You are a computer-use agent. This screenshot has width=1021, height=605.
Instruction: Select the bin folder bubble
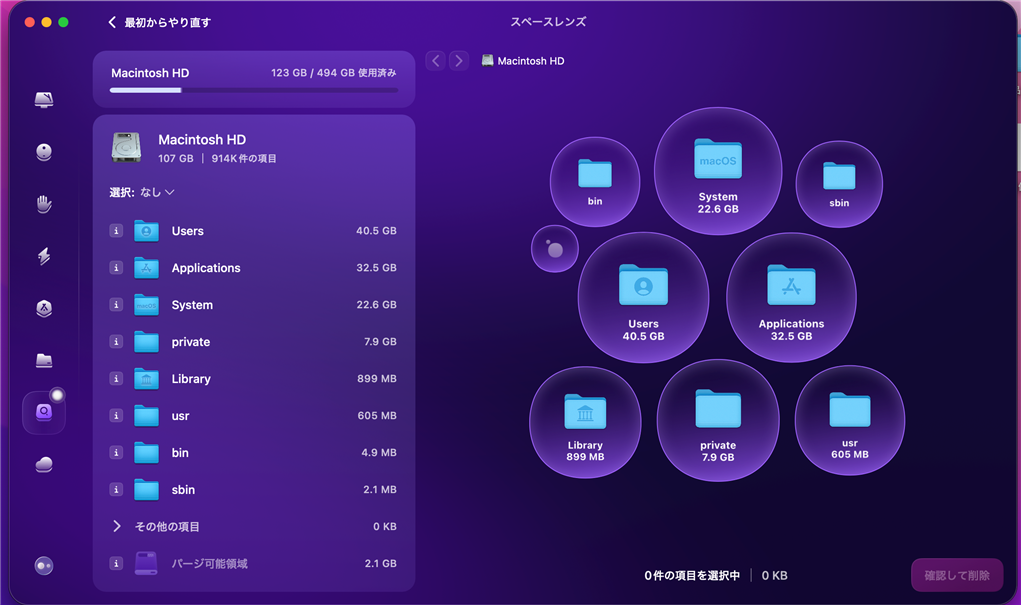click(595, 182)
